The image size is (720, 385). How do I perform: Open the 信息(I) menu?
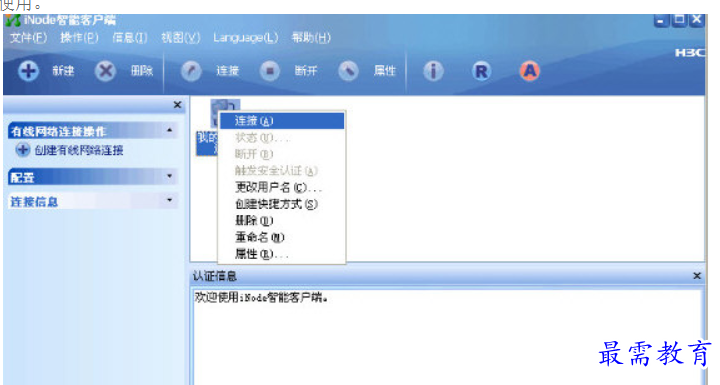pyautogui.click(x=130, y=38)
